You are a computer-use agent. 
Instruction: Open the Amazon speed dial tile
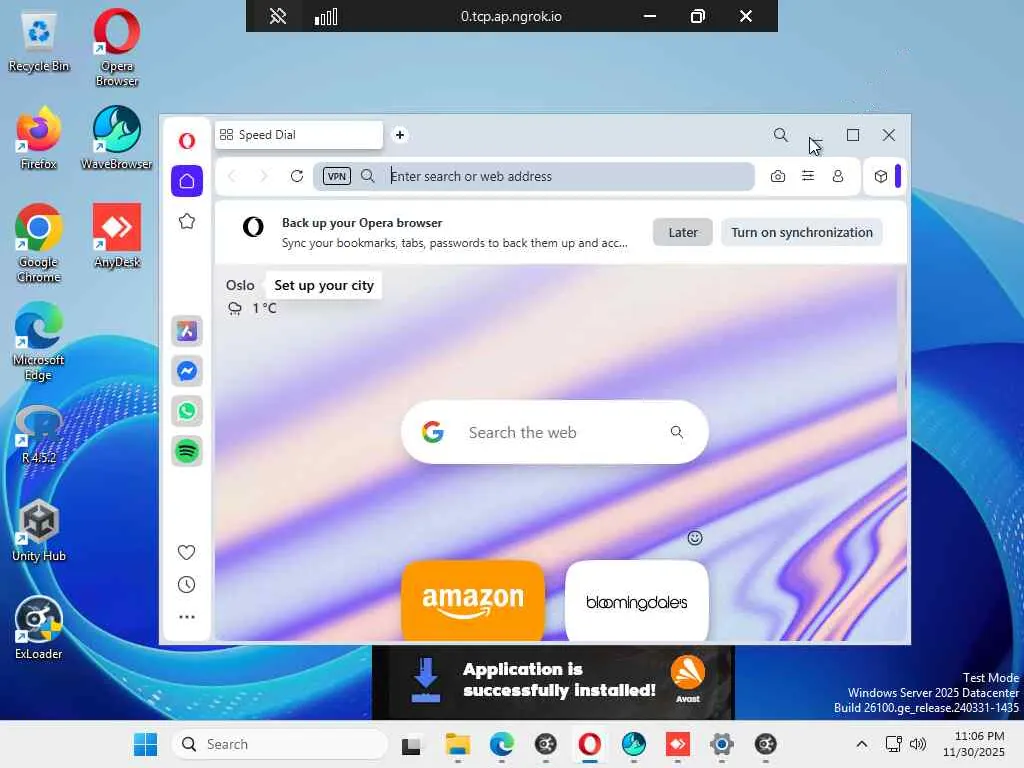473,601
